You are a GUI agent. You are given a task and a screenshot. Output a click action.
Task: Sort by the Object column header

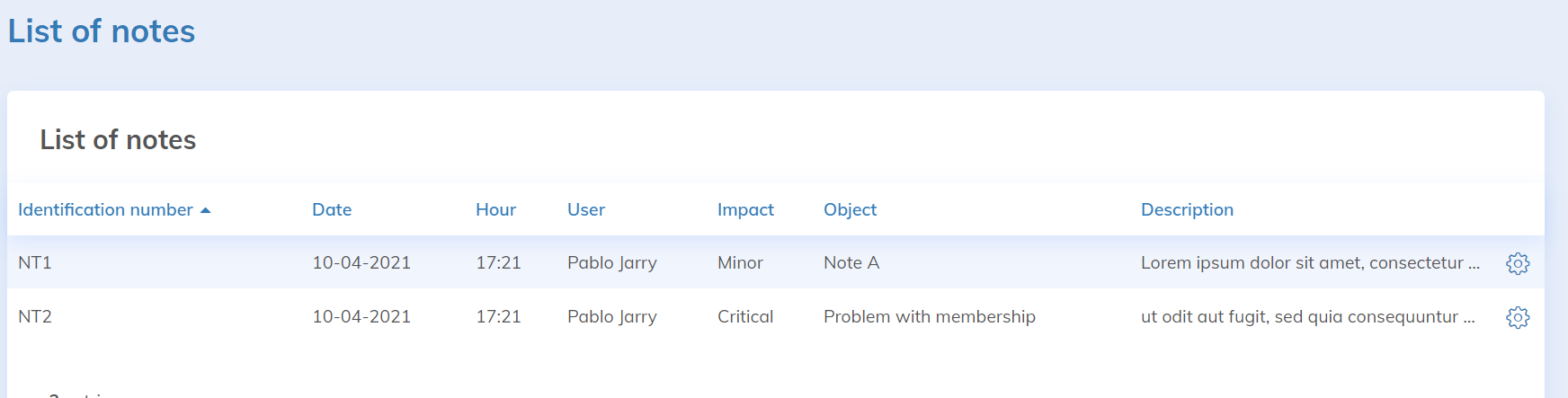[850, 209]
